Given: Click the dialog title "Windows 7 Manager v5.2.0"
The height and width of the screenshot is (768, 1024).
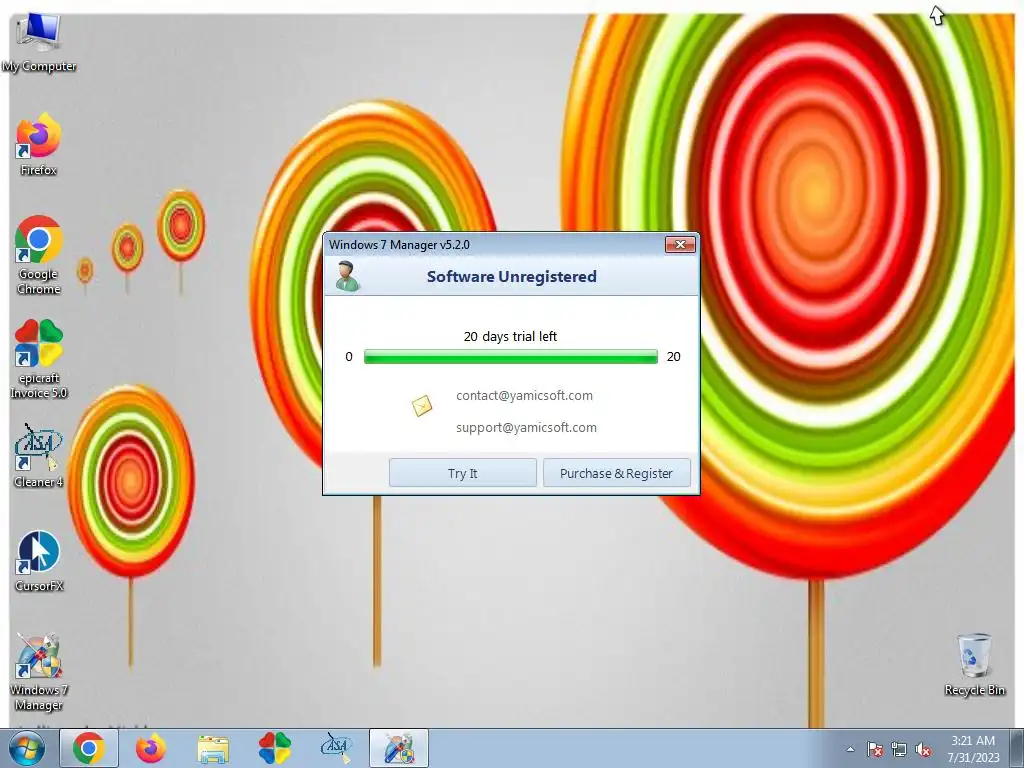Looking at the screenshot, I should 399,244.
